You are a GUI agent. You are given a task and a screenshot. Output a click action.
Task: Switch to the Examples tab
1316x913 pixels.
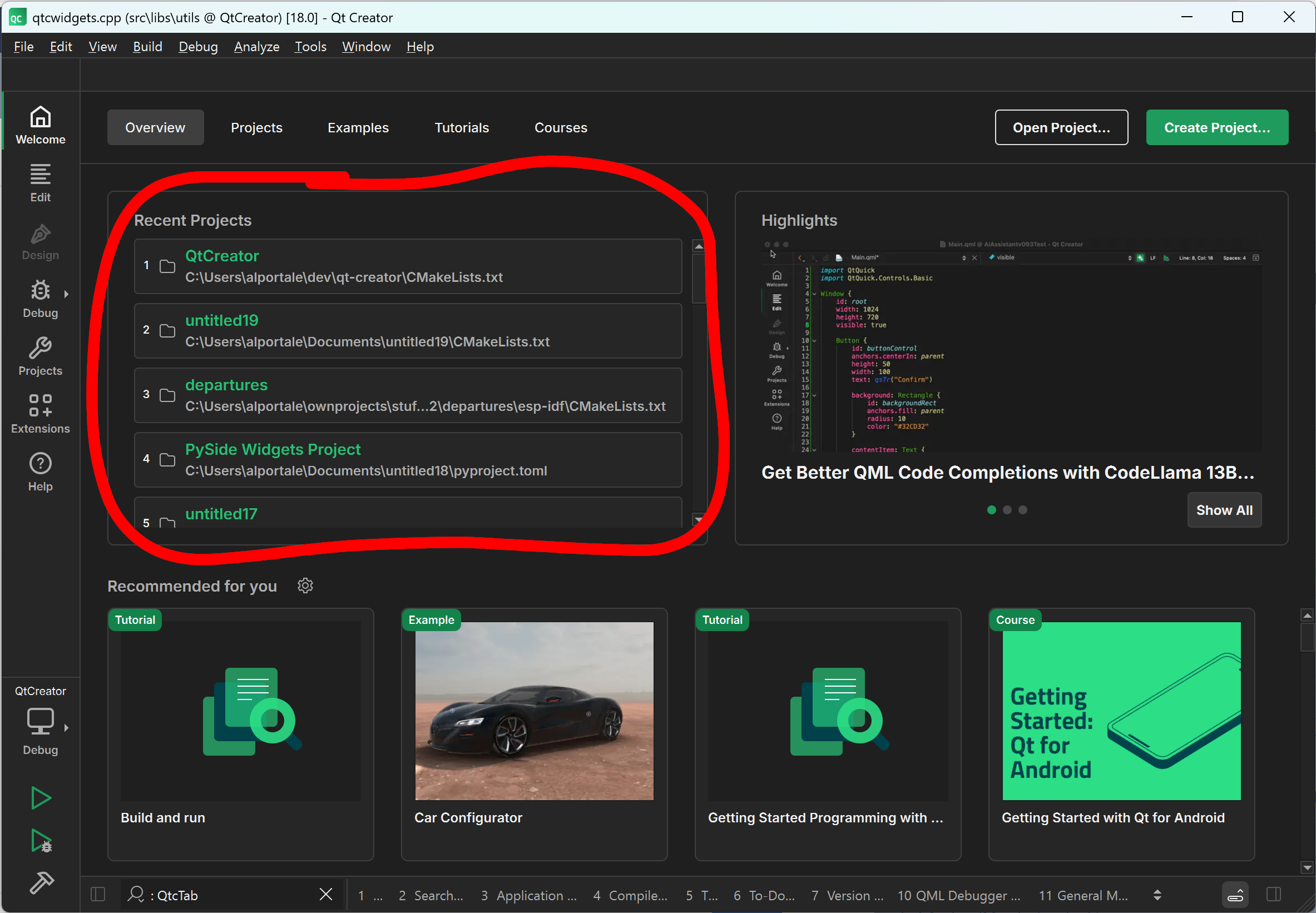(358, 127)
